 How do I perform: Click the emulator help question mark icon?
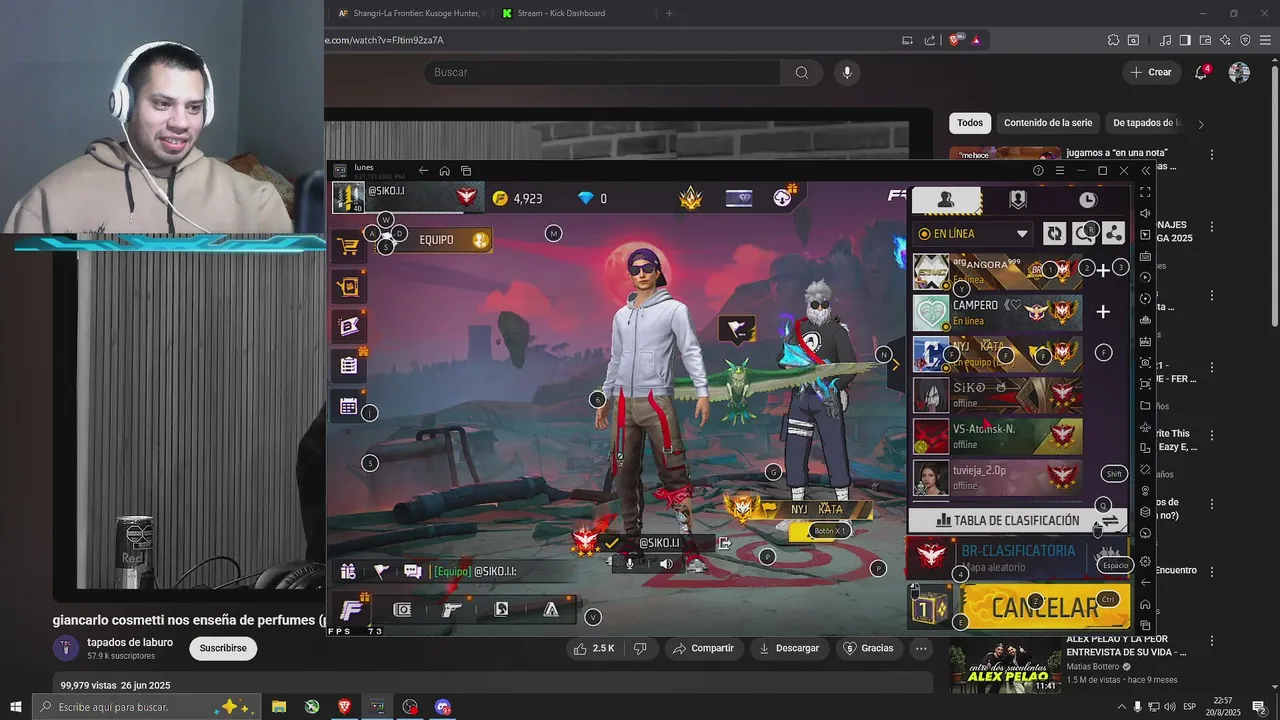pyautogui.click(x=1038, y=171)
